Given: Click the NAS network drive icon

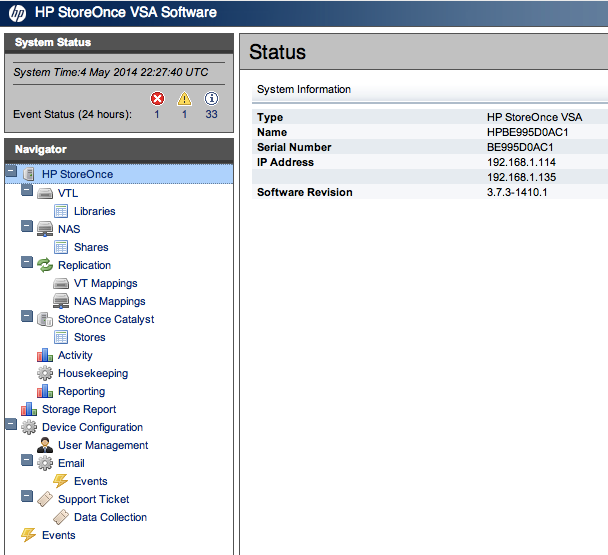Looking at the screenshot, I should (45, 229).
